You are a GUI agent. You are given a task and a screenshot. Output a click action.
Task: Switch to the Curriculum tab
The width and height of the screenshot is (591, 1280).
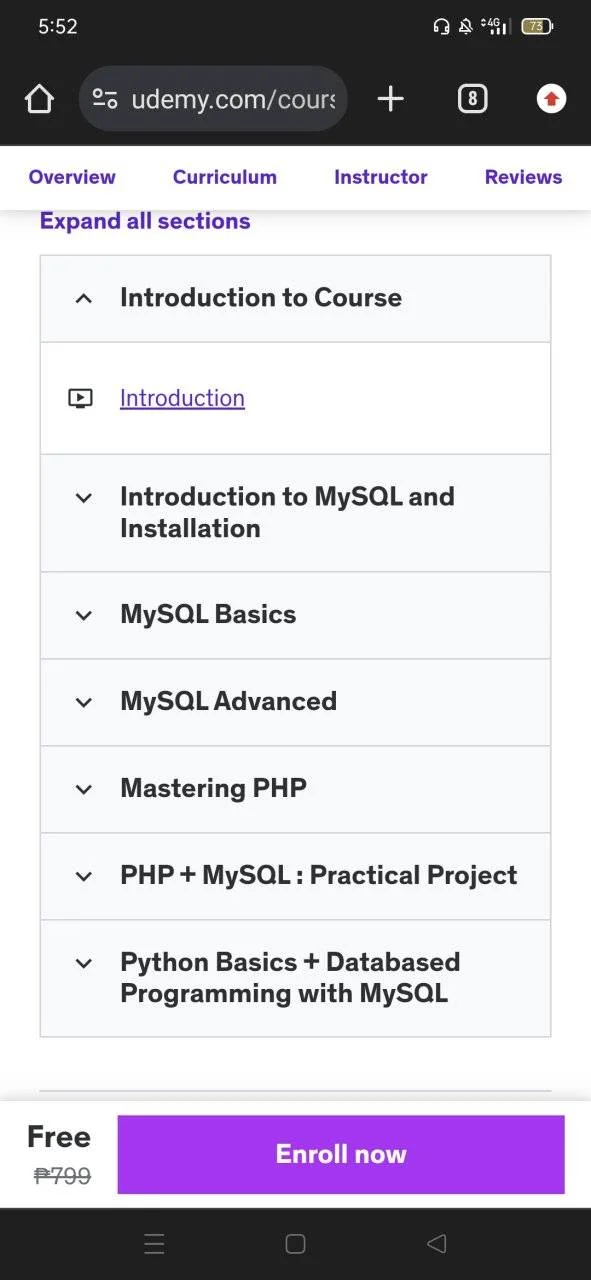click(x=225, y=177)
